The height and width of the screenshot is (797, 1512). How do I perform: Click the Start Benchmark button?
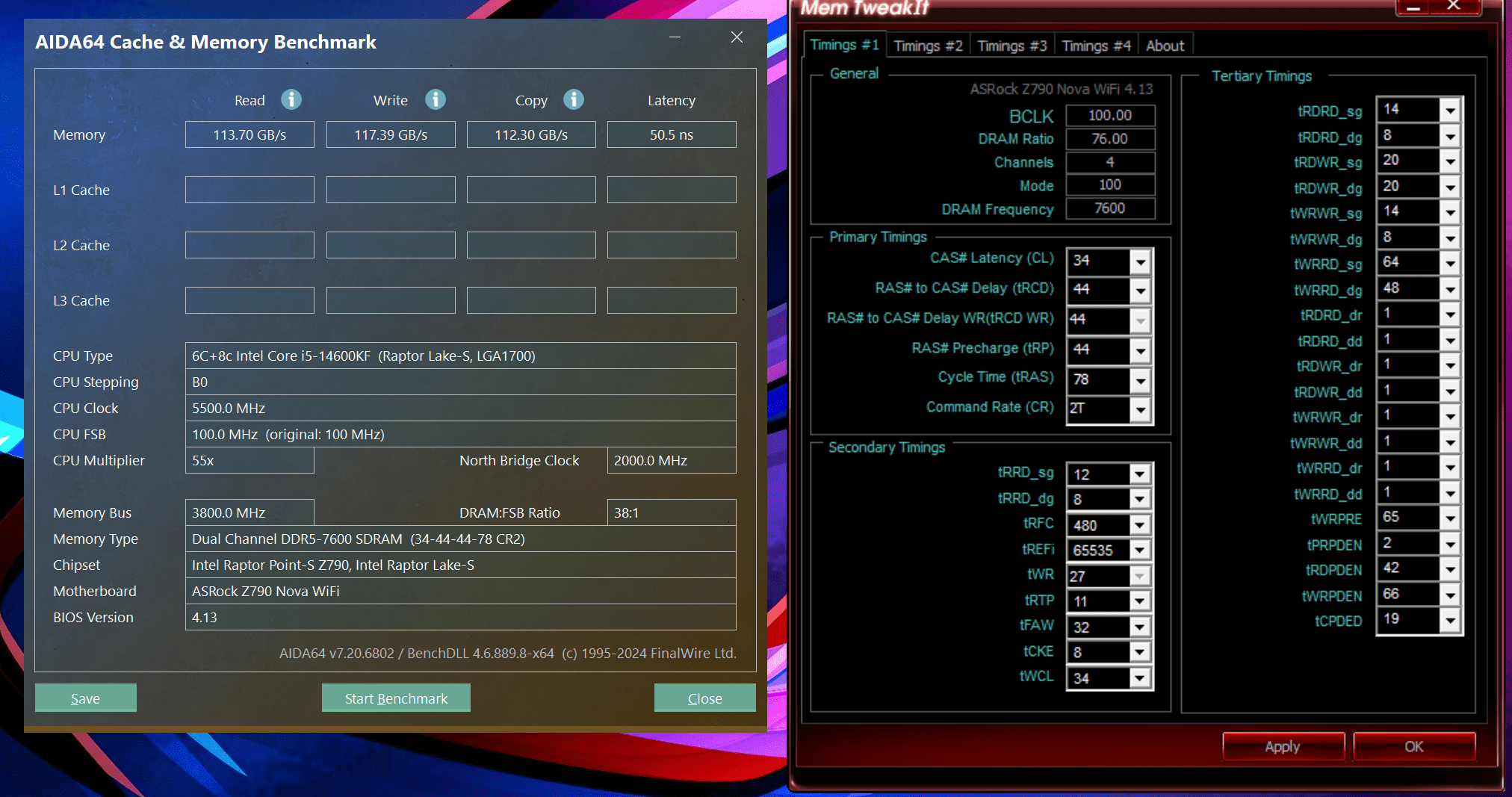(x=396, y=698)
